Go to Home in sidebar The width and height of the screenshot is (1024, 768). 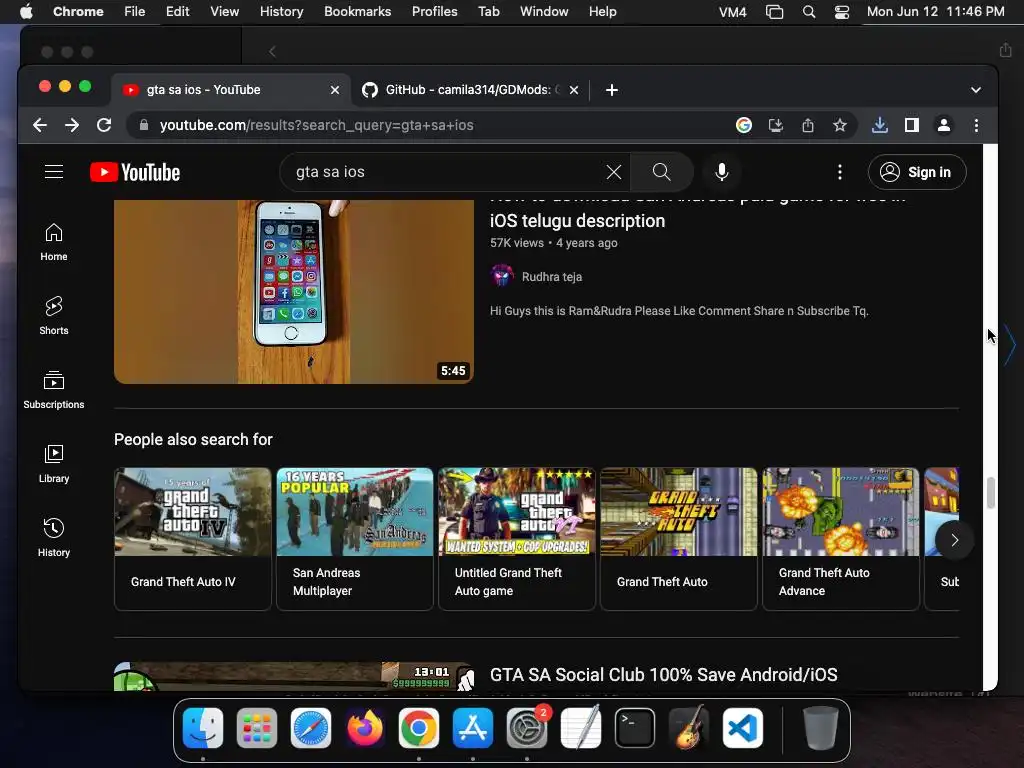coord(54,242)
